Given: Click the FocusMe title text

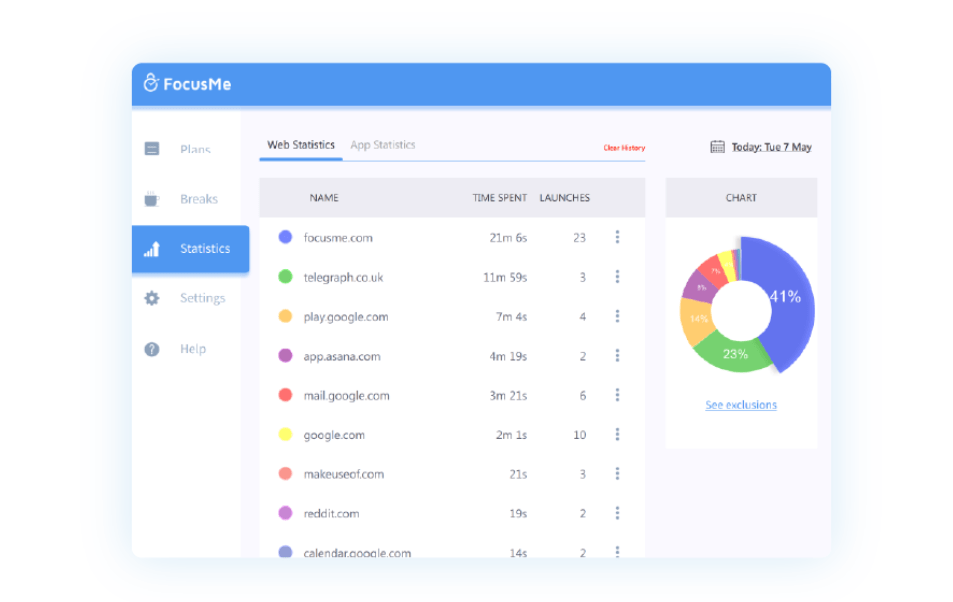Looking at the screenshot, I should [197, 84].
